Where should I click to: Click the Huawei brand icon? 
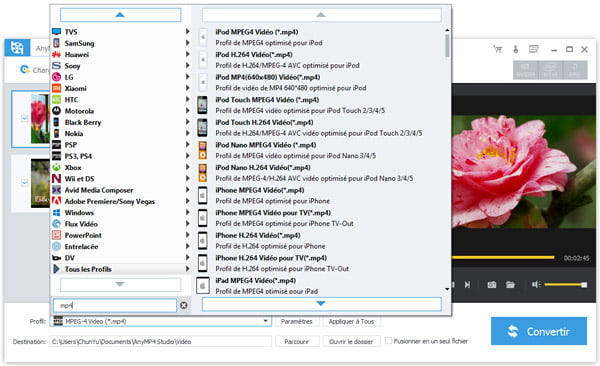(57, 54)
